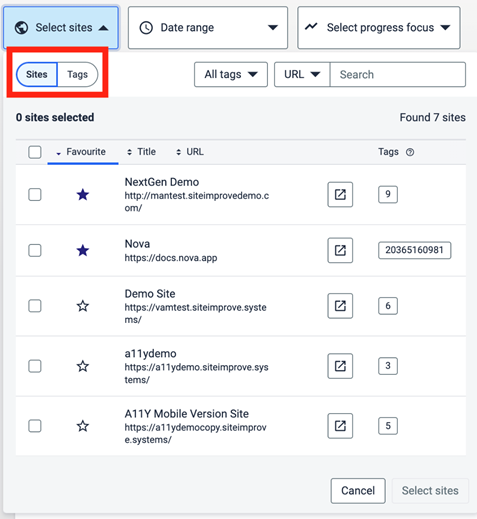Screen dimensions: 477x519
Task: Check the a11ydemo row checkbox
Action: pos(35,366)
